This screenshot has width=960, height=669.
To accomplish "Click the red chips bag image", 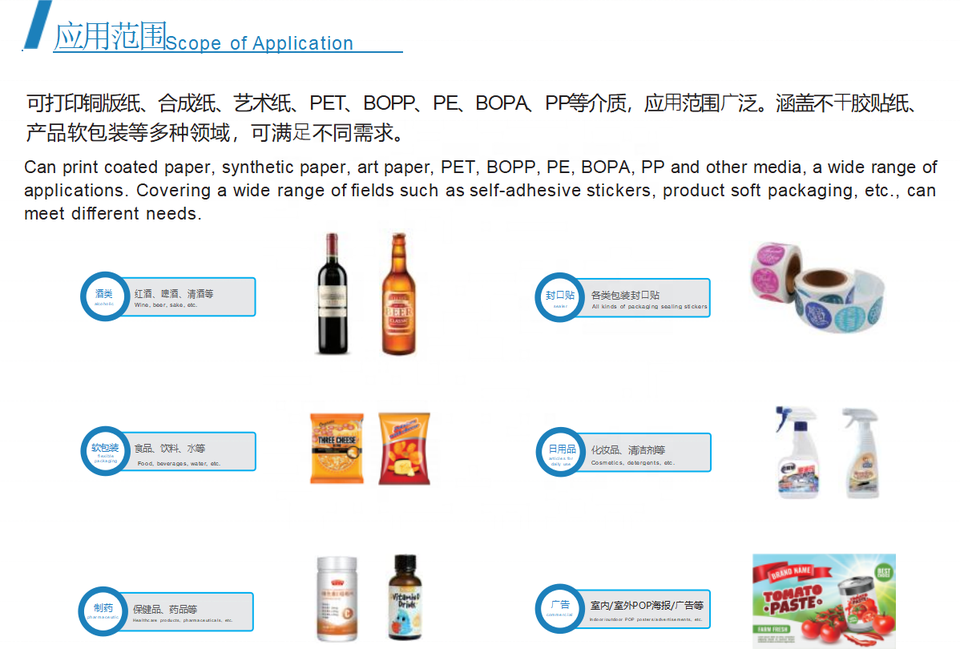I will (404, 449).
